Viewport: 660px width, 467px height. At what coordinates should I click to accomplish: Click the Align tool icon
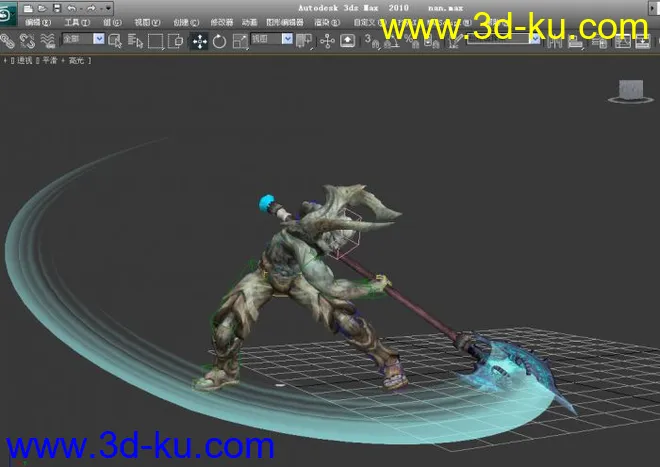(575, 41)
